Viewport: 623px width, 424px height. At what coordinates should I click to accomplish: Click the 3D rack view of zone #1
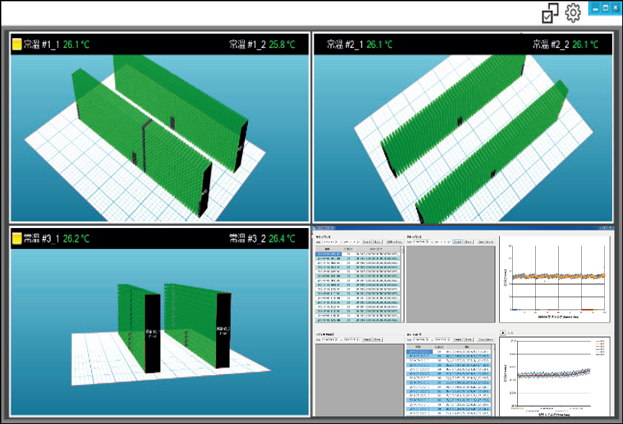pyautogui.click(x=159, y=138)
